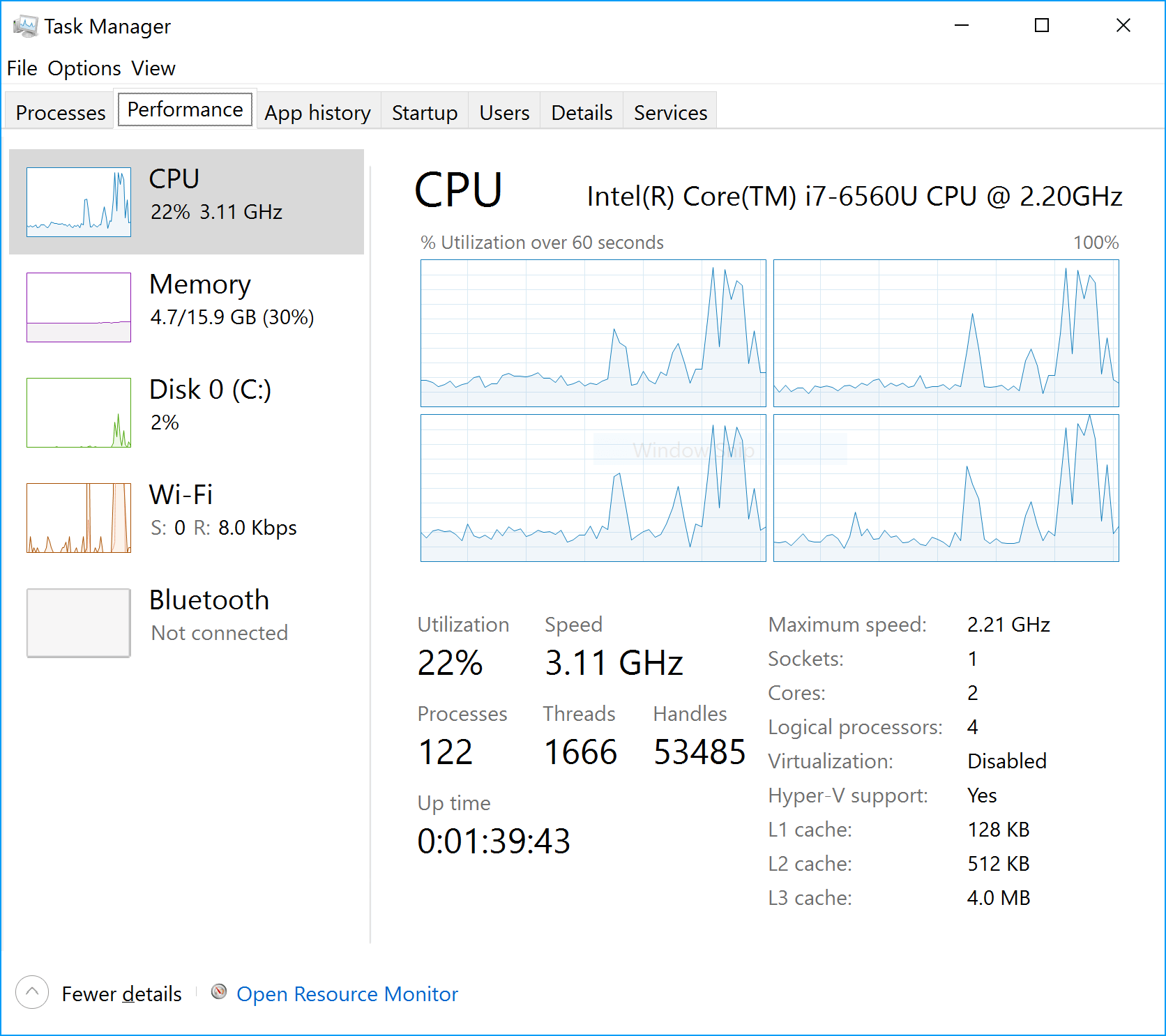
Task: Click the Handles count 53485
Action: (699, 752)
